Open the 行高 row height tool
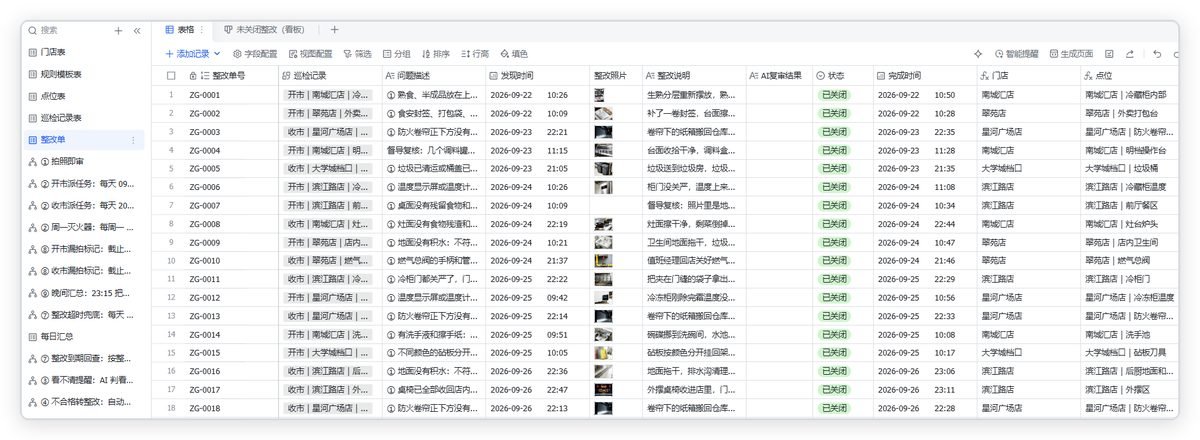 pos(475,54)
